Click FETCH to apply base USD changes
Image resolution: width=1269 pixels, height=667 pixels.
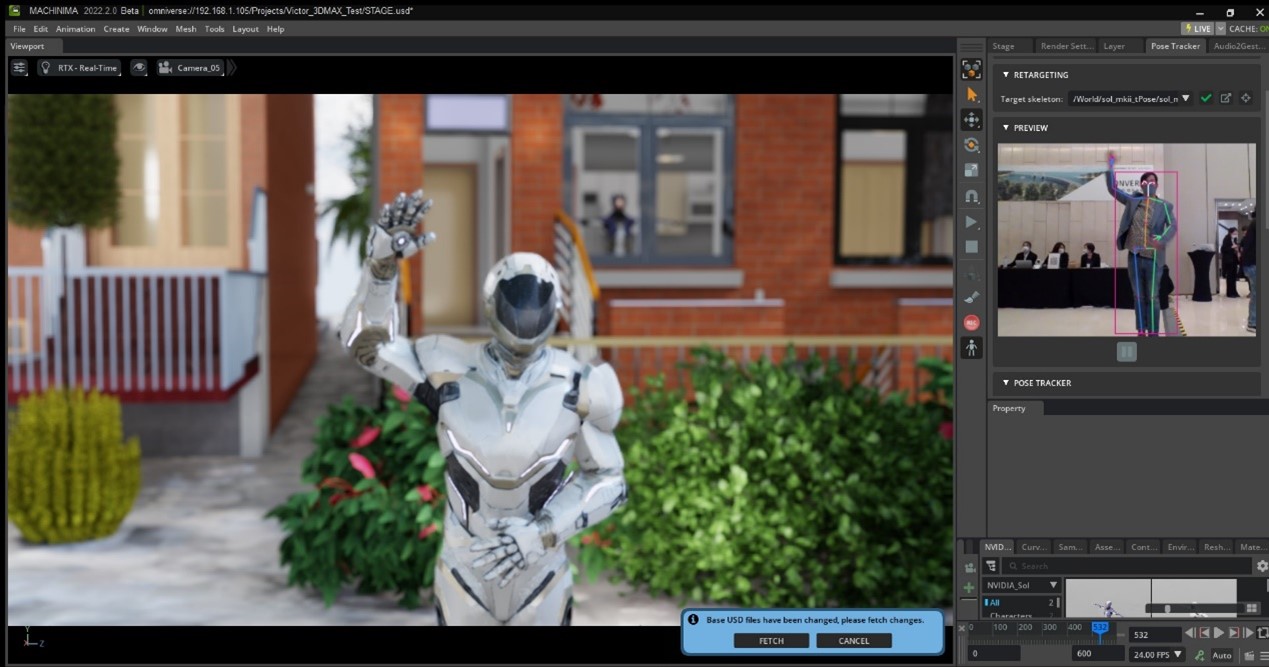[x=771, y=640]
